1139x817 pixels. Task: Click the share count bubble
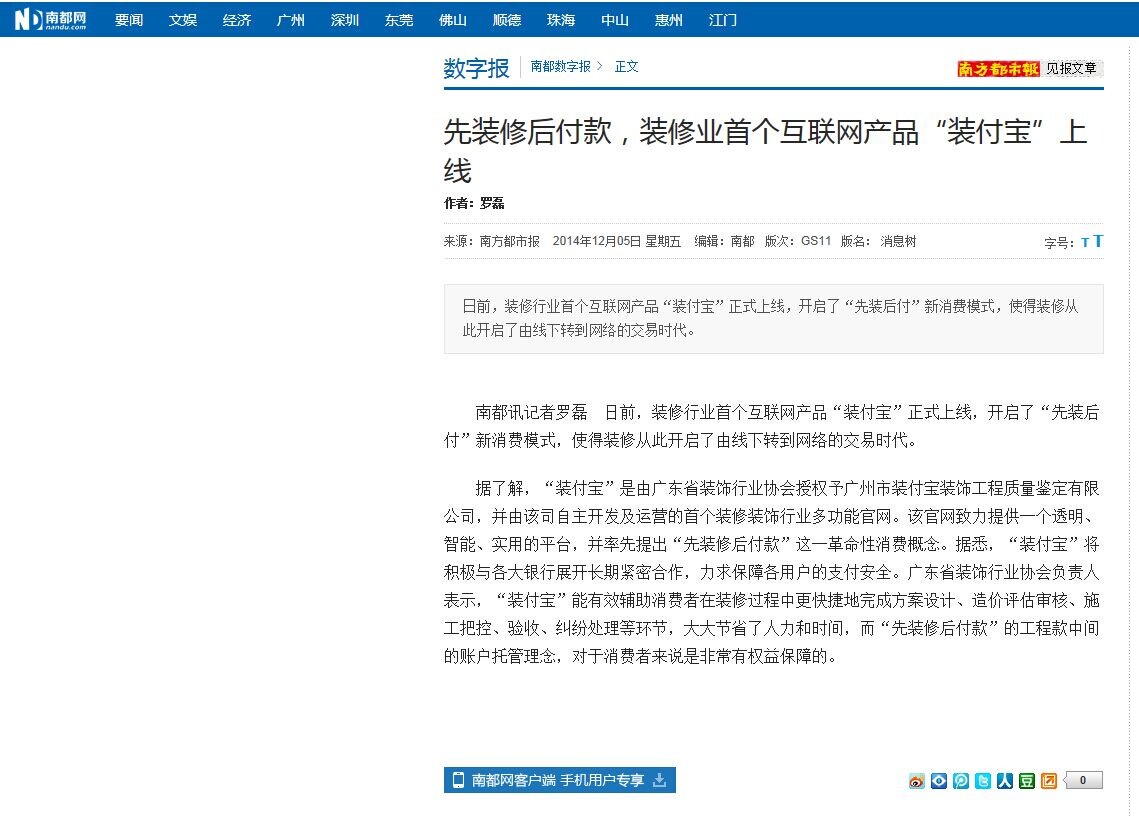[x=1084, y=780]
